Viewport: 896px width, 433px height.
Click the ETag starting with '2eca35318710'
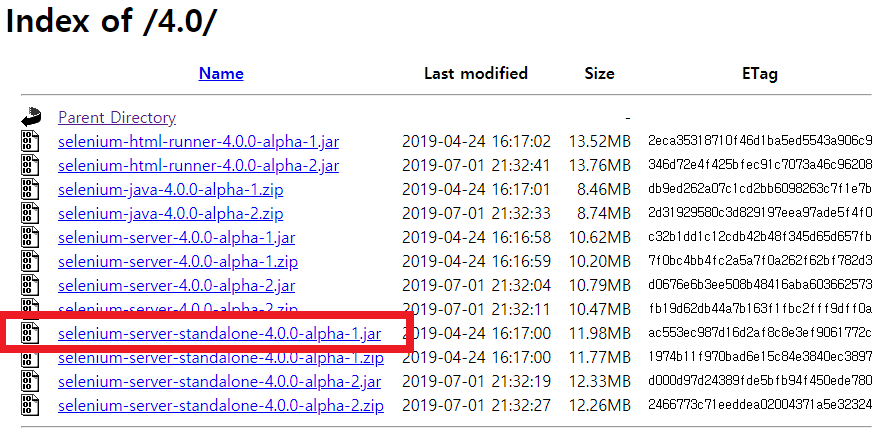tap(760, 141)
